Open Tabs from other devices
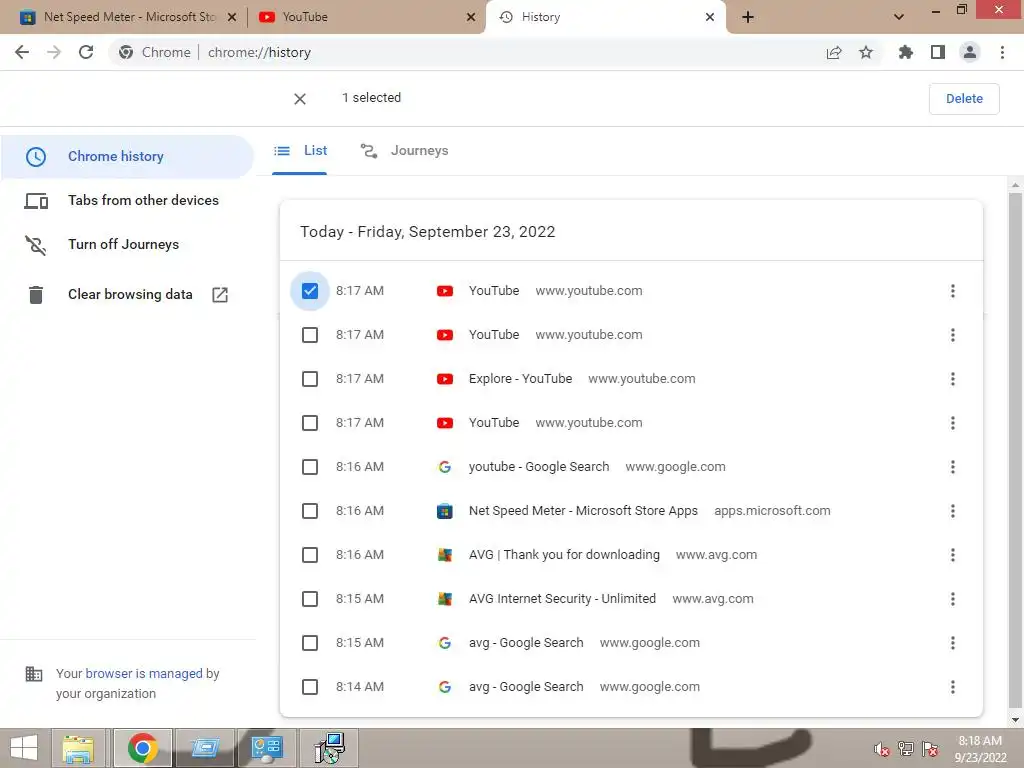This screenshot has height=768, width=1024. pyautogui.click(x=127, y=200)
